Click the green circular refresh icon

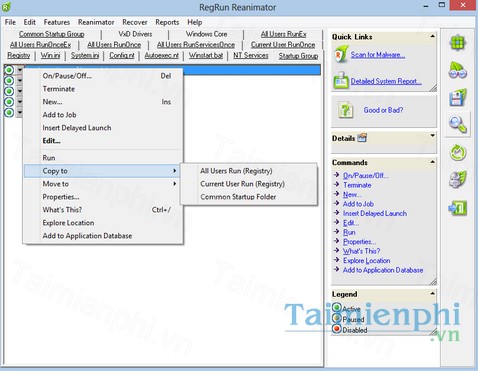coord(458,152)
